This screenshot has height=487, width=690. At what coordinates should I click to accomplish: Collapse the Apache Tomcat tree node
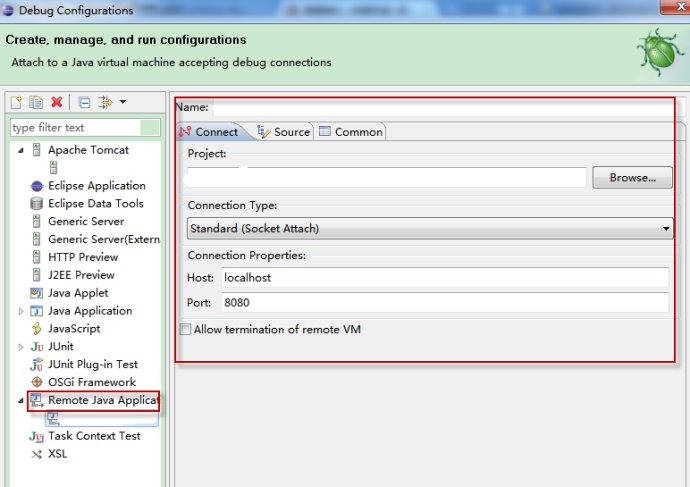(20, 150)
